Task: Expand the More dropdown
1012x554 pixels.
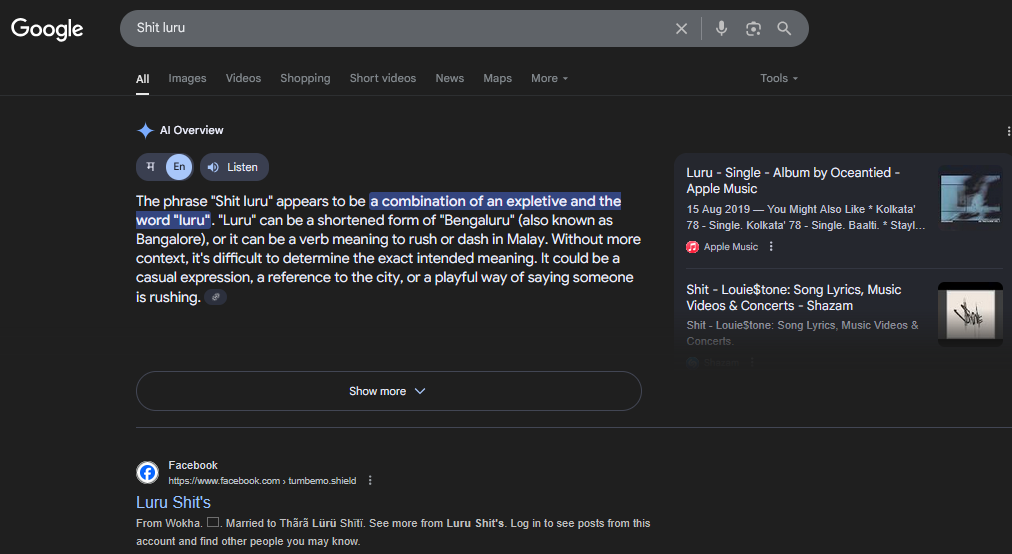Action: [x=549, y=78]
